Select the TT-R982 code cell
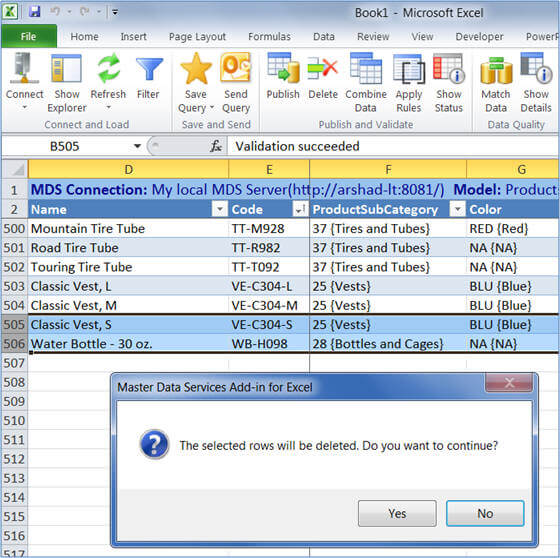This screenshot has width=560, height=558. tap(269, 248)
